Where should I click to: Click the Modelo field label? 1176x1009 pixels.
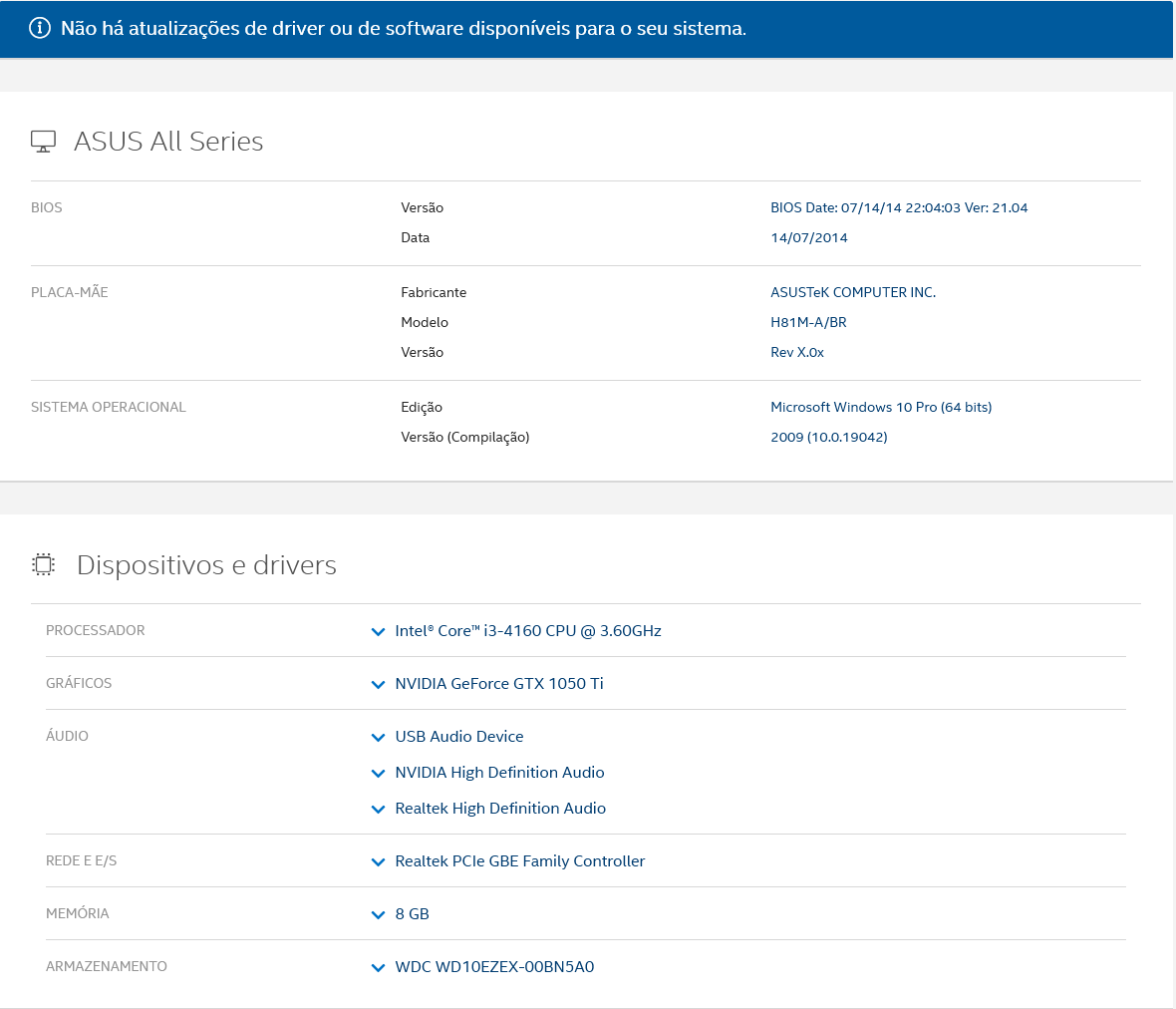[x=425, y=323]
